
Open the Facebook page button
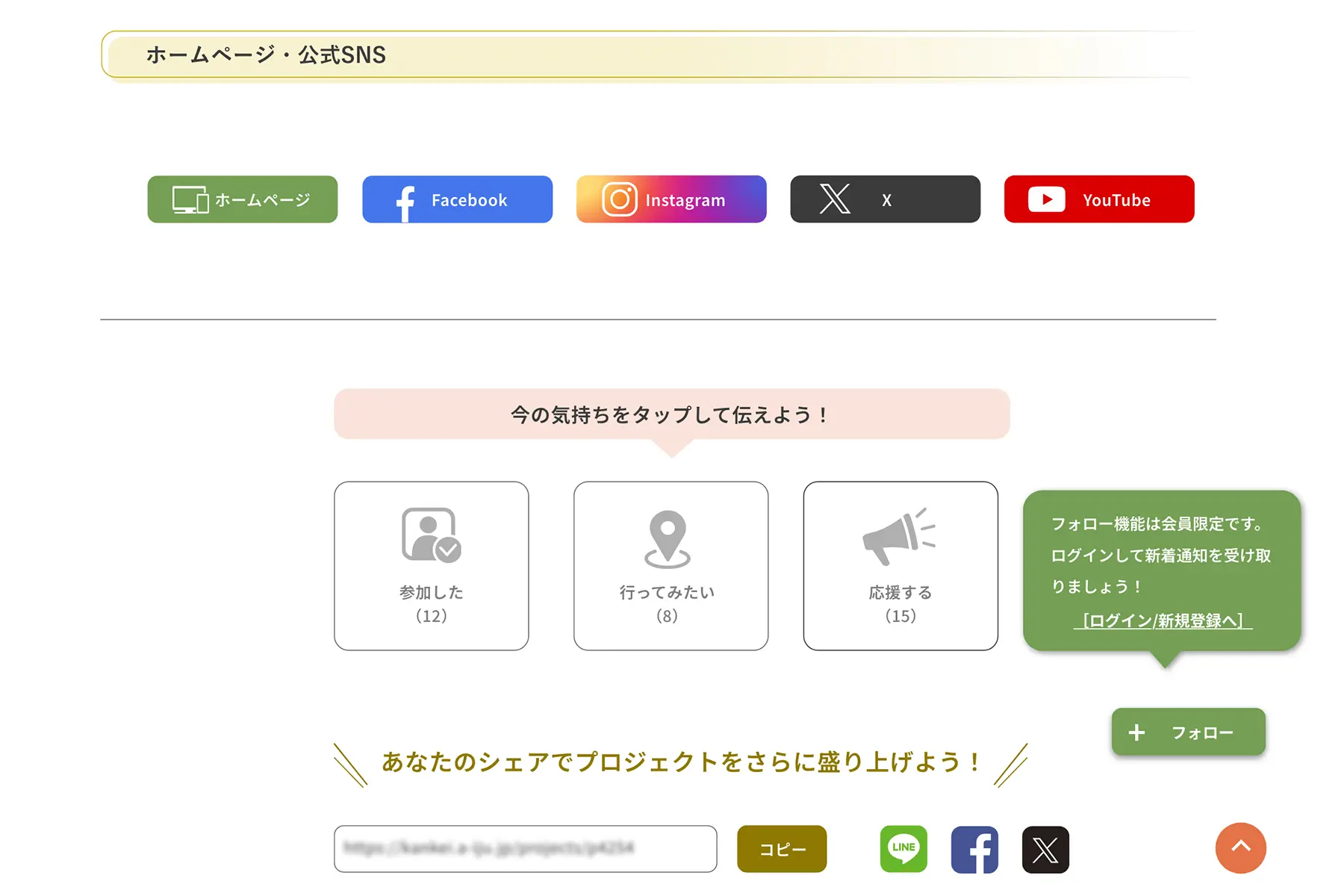pos(457,199)
